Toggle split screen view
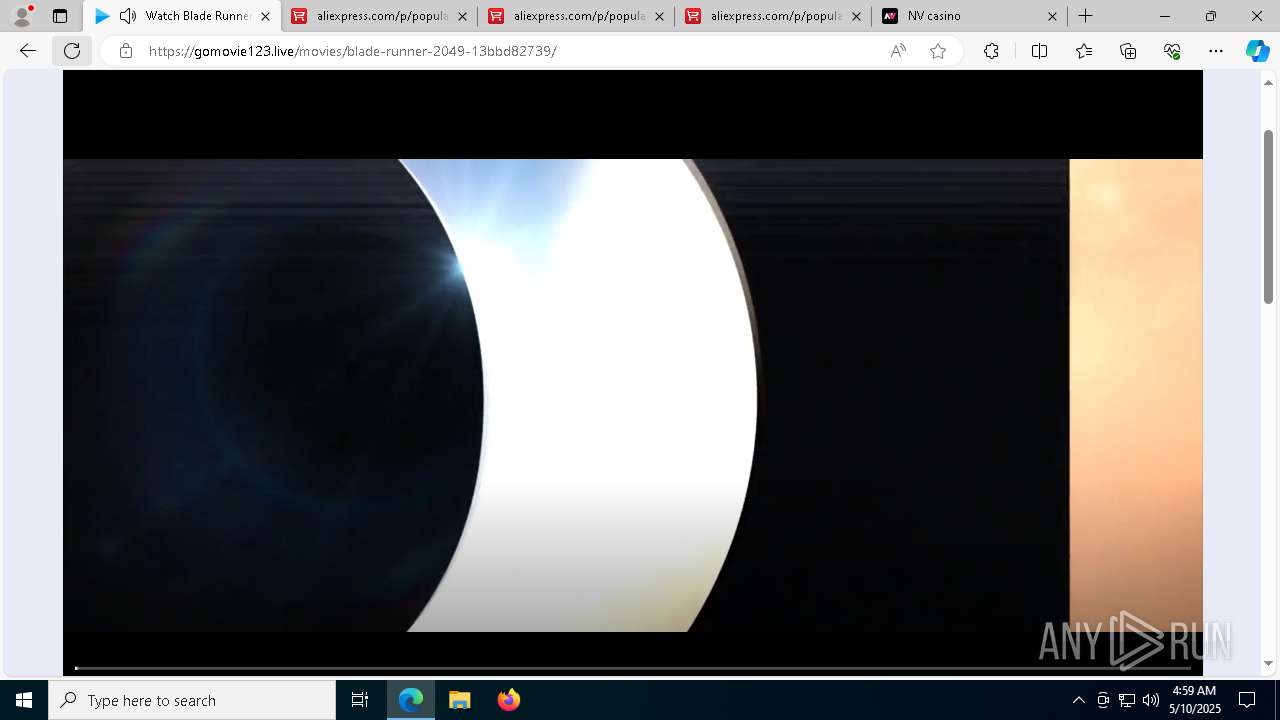 (1039, 51)
